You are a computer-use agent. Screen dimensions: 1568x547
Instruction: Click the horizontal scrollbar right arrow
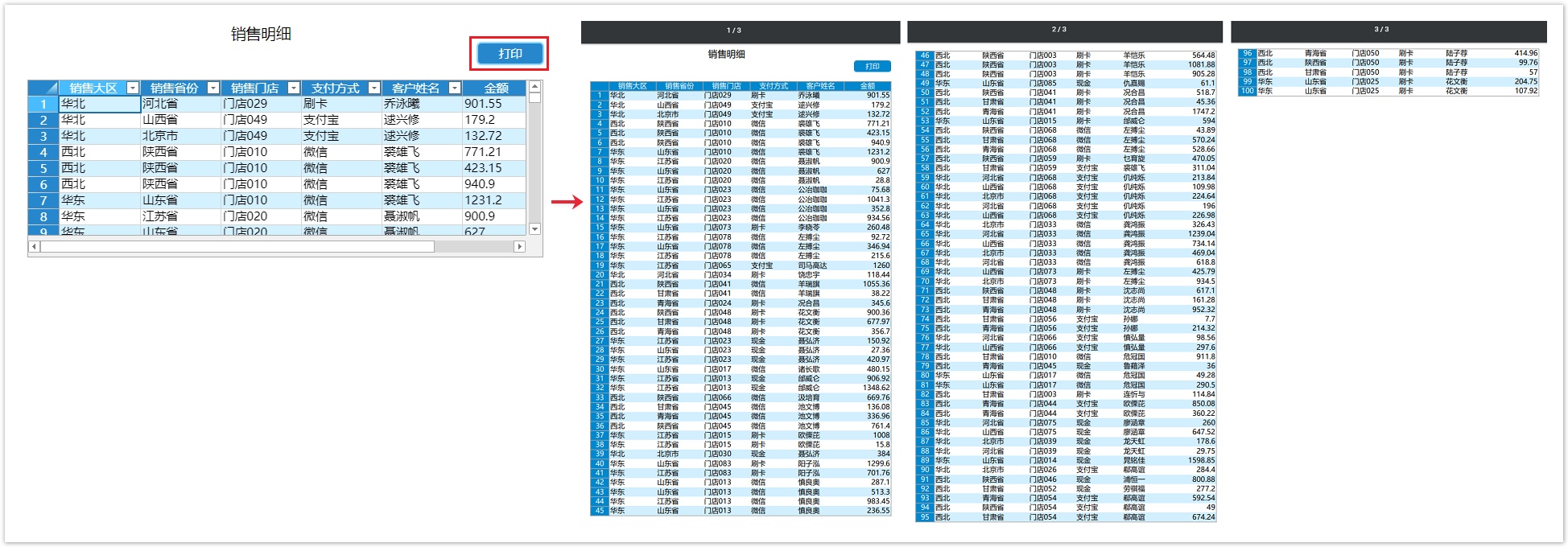tap(519, 247)
